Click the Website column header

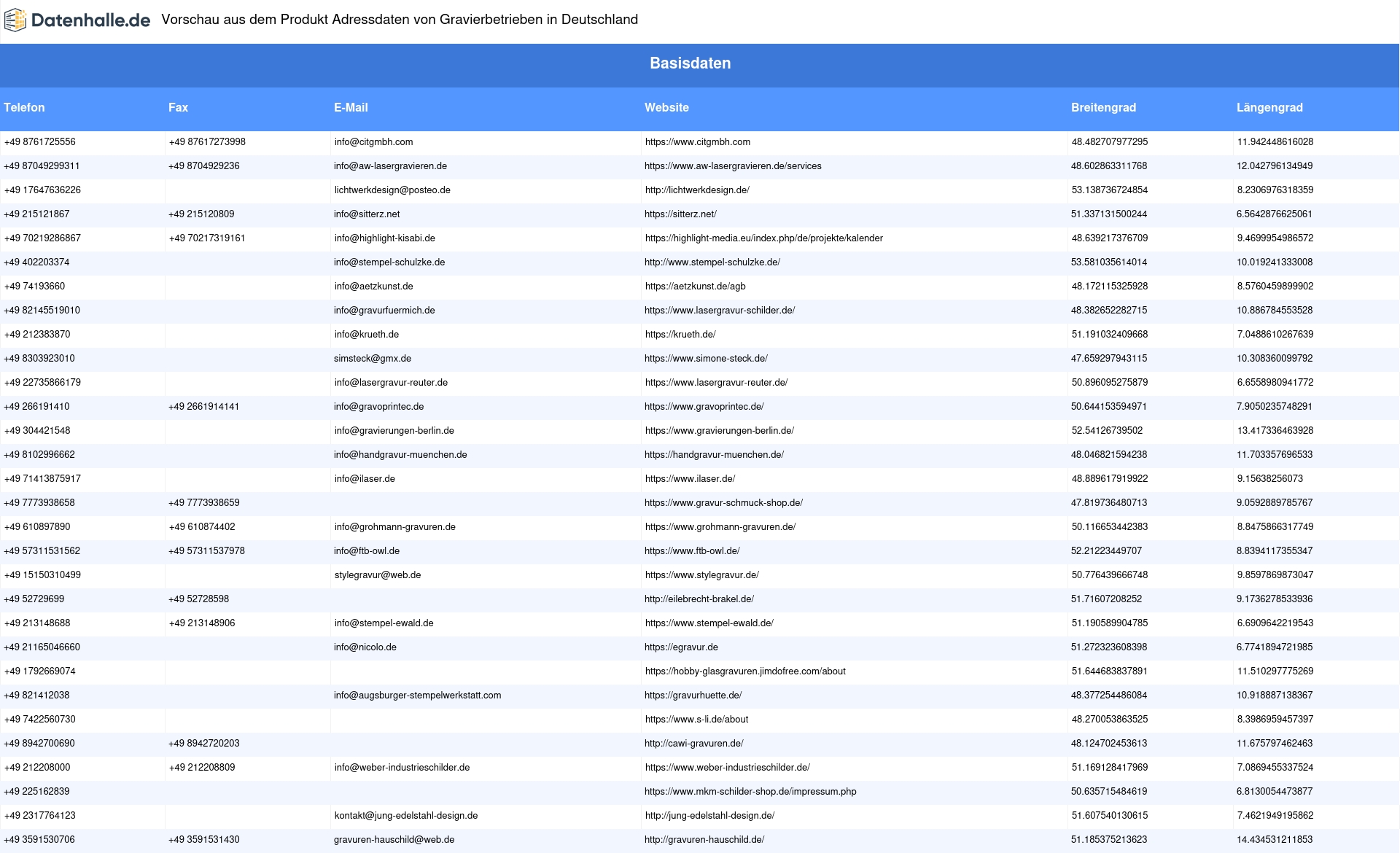[666, 107]
